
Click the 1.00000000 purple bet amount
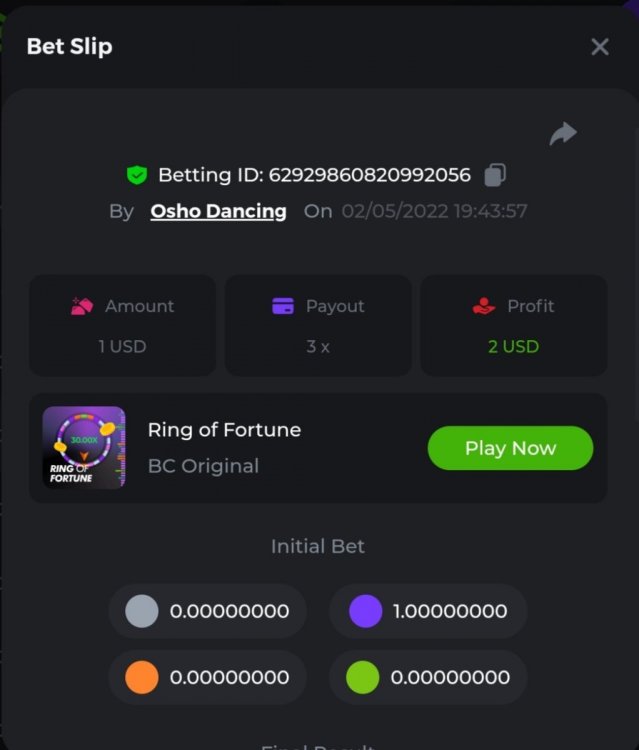(450, 611)
